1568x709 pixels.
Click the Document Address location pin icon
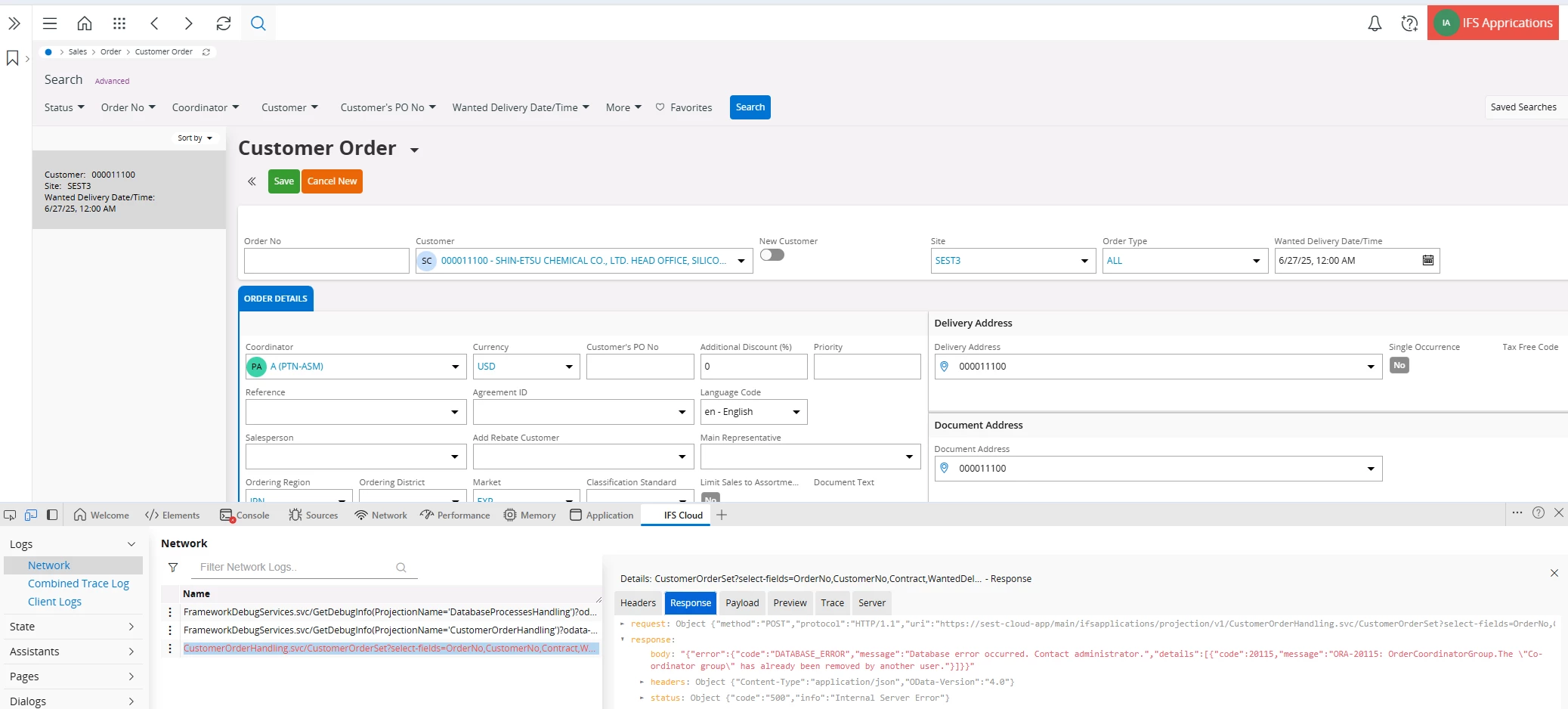pos(944,468)
